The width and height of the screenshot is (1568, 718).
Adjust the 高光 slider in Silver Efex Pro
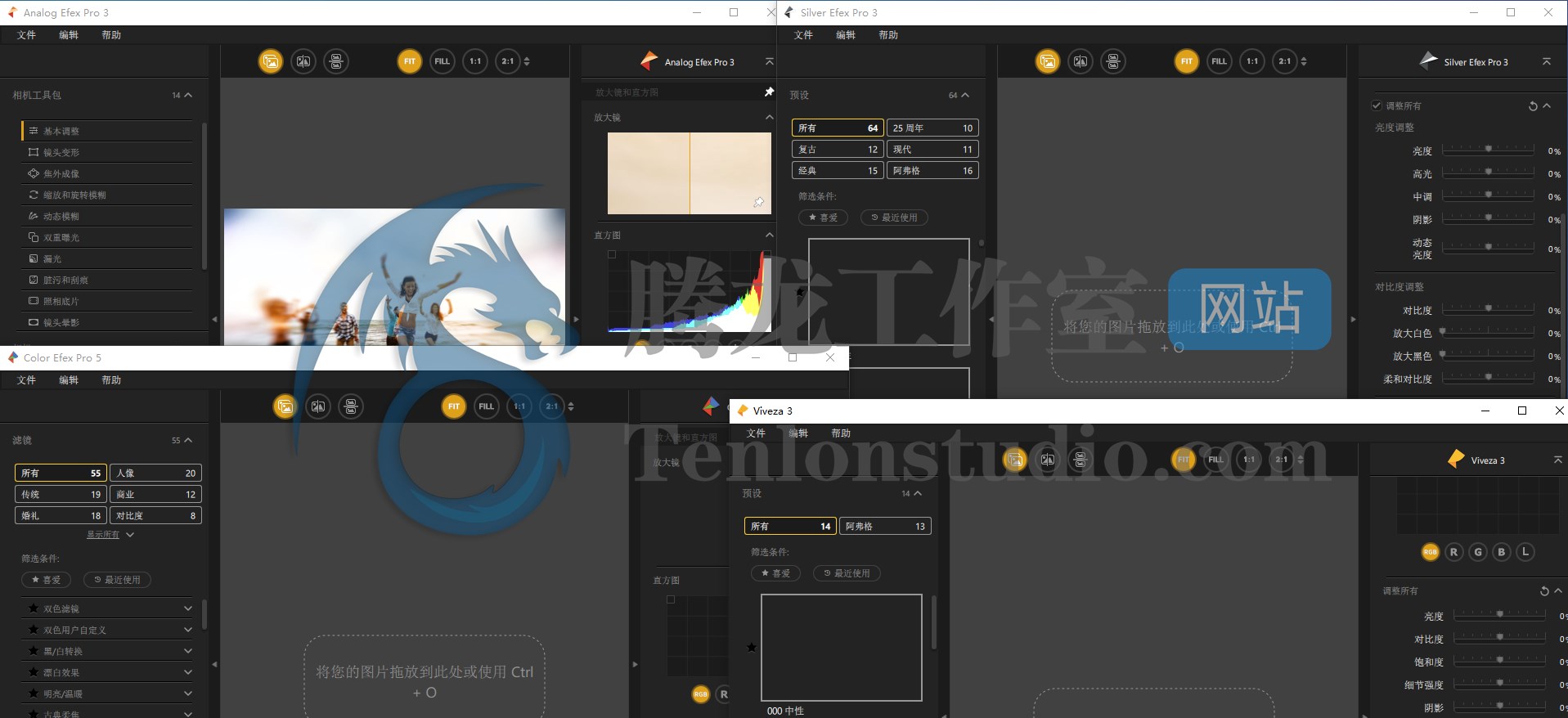(1488, 173)
